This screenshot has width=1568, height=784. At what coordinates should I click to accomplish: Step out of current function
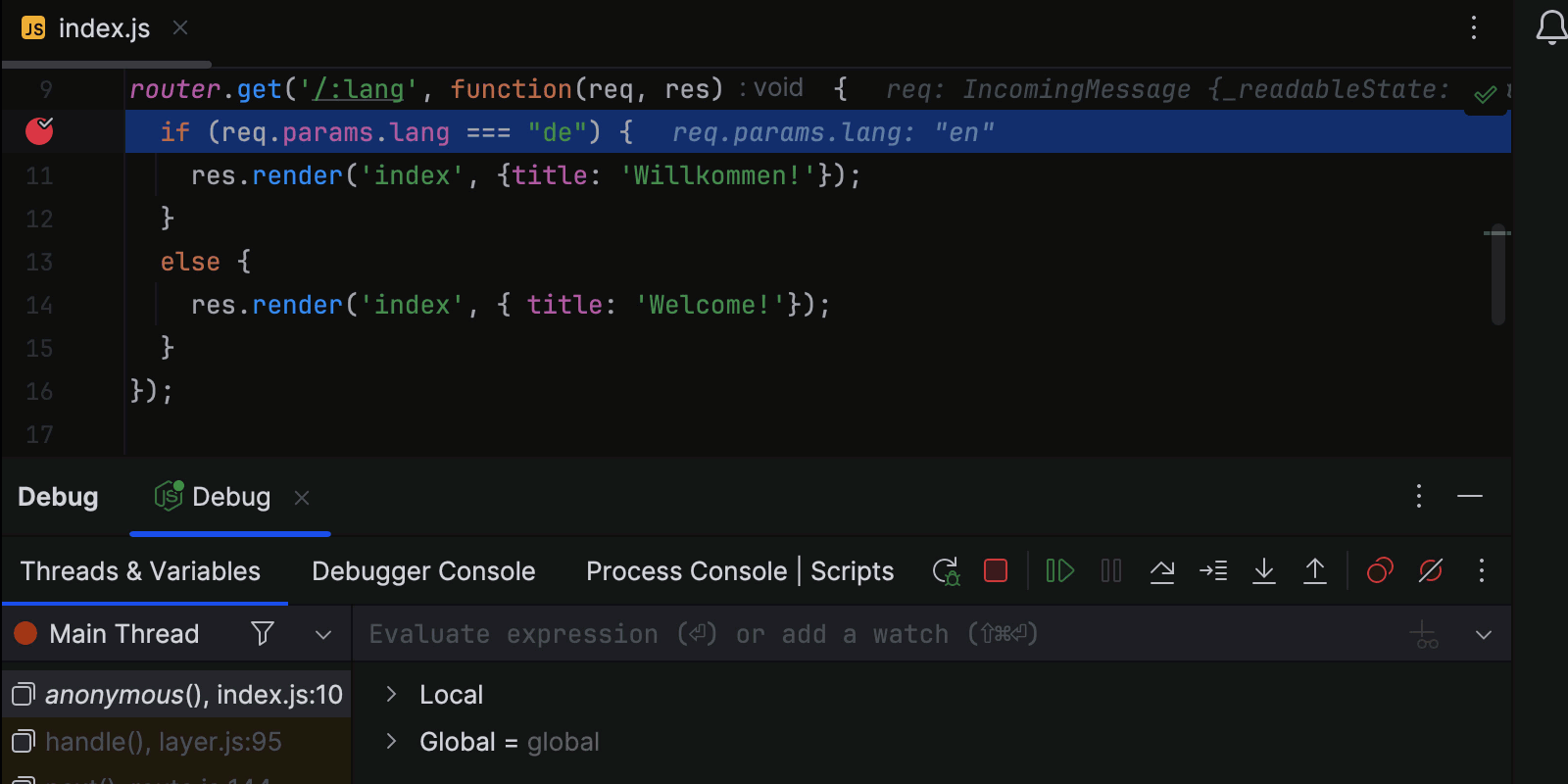[1315, 570]
